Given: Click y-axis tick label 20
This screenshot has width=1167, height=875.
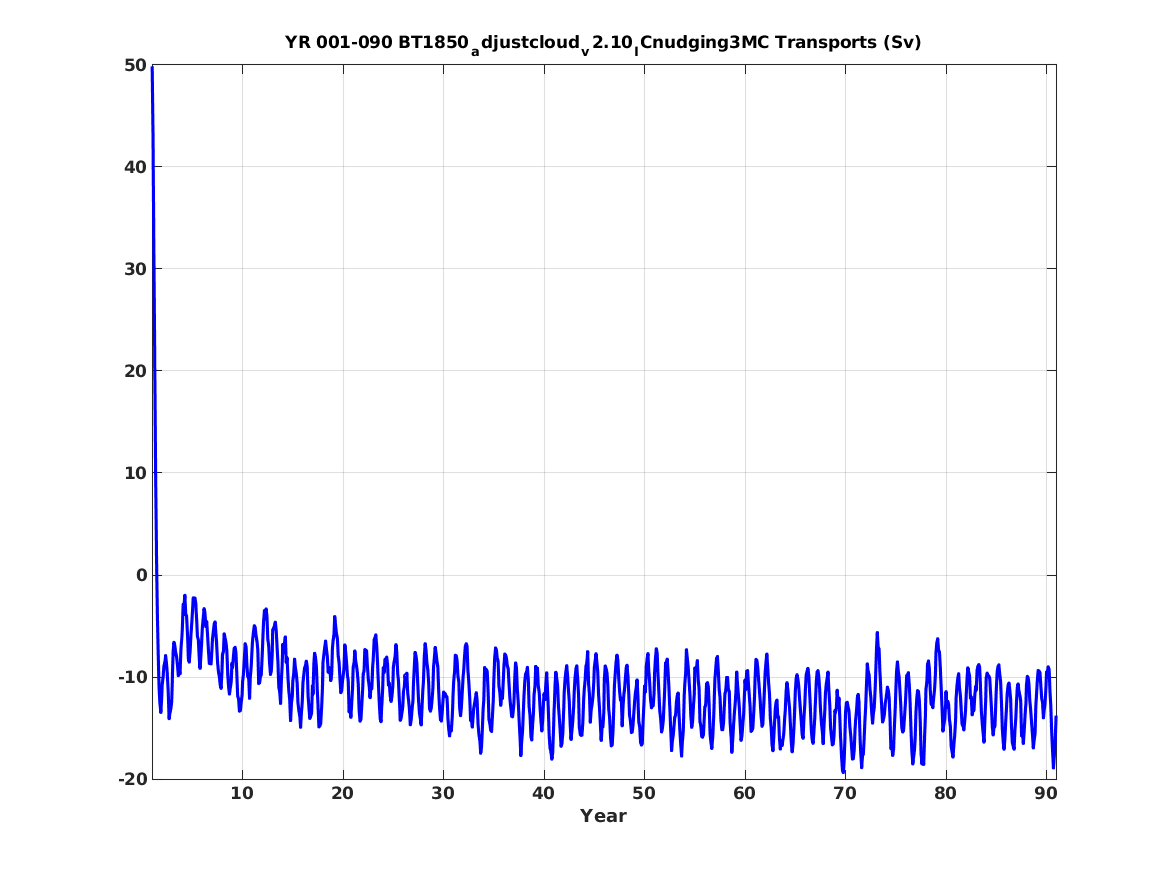Looking at the screenshot, I should tap(135, 371).
